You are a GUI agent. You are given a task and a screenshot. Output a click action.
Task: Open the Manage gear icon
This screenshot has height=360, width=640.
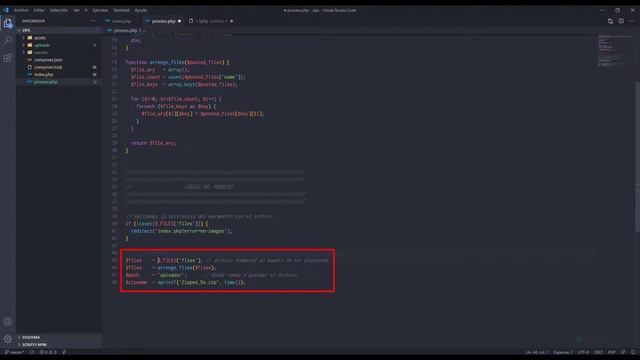(8, 339)
